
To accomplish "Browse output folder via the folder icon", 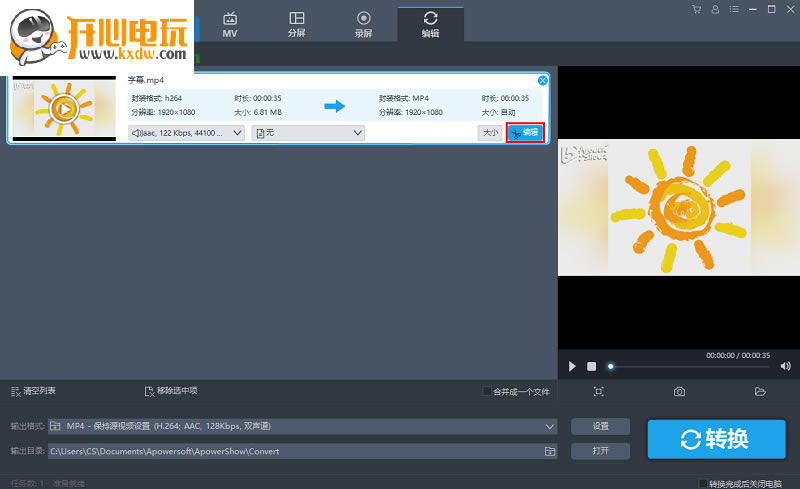I will 549,451.
